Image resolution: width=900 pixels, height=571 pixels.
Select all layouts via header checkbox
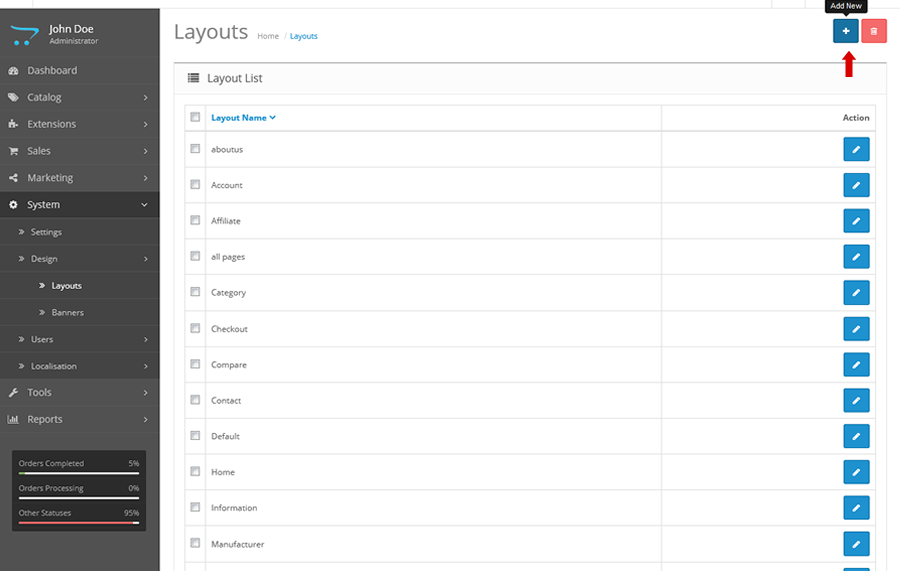195,117
